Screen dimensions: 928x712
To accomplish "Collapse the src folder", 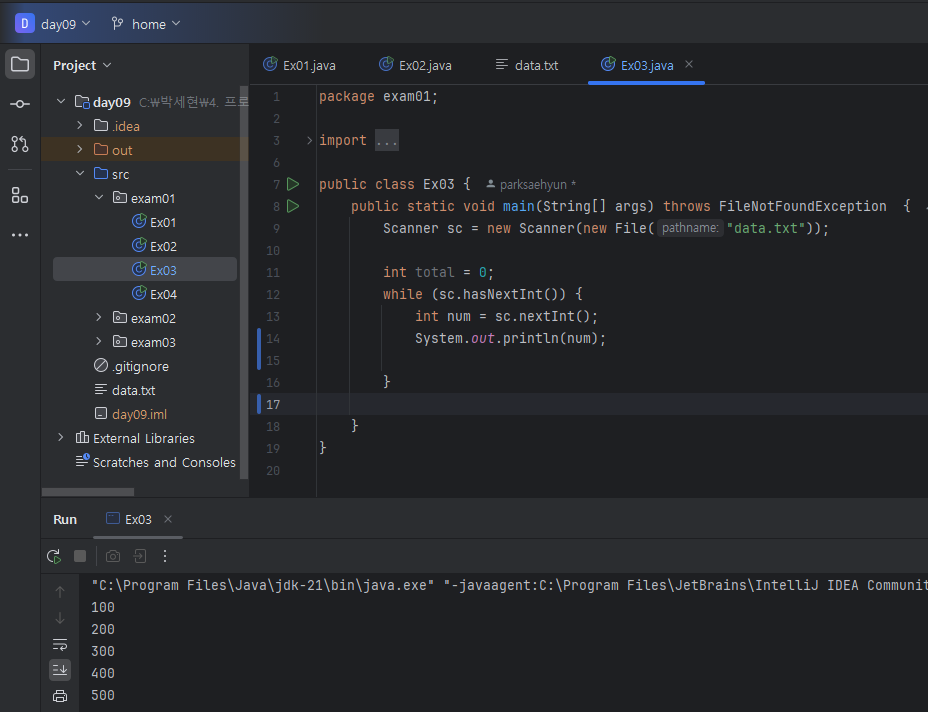I will 79,173.
